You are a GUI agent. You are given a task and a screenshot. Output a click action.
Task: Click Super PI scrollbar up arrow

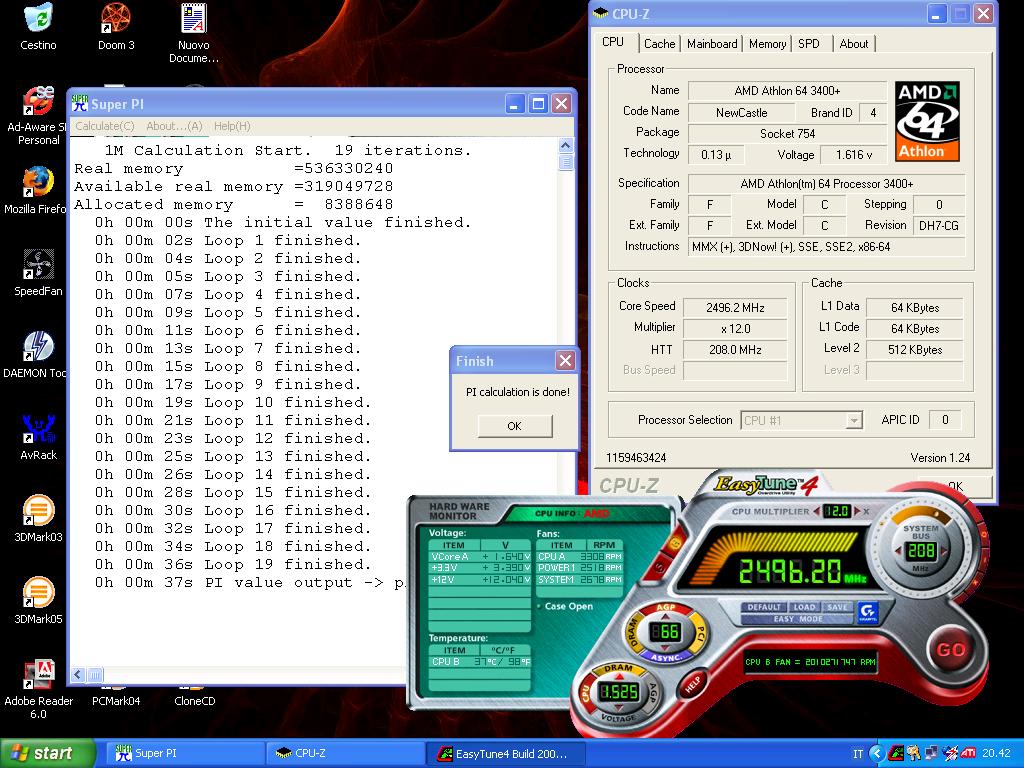tap(566, 146)
